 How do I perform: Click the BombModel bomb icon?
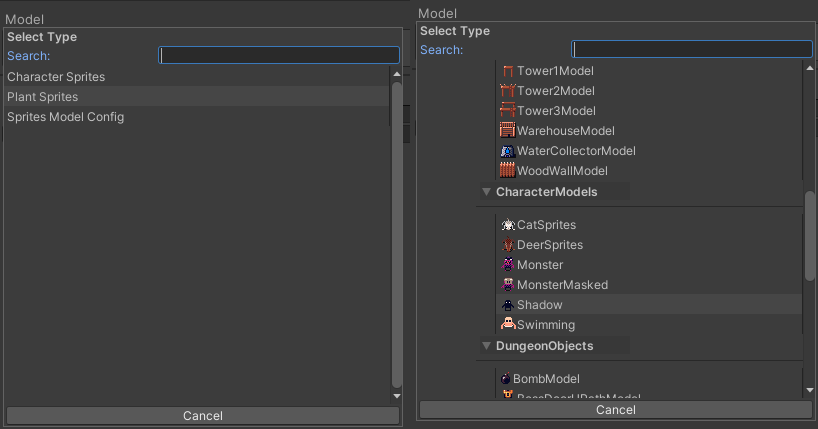click(x=506, y=378)
